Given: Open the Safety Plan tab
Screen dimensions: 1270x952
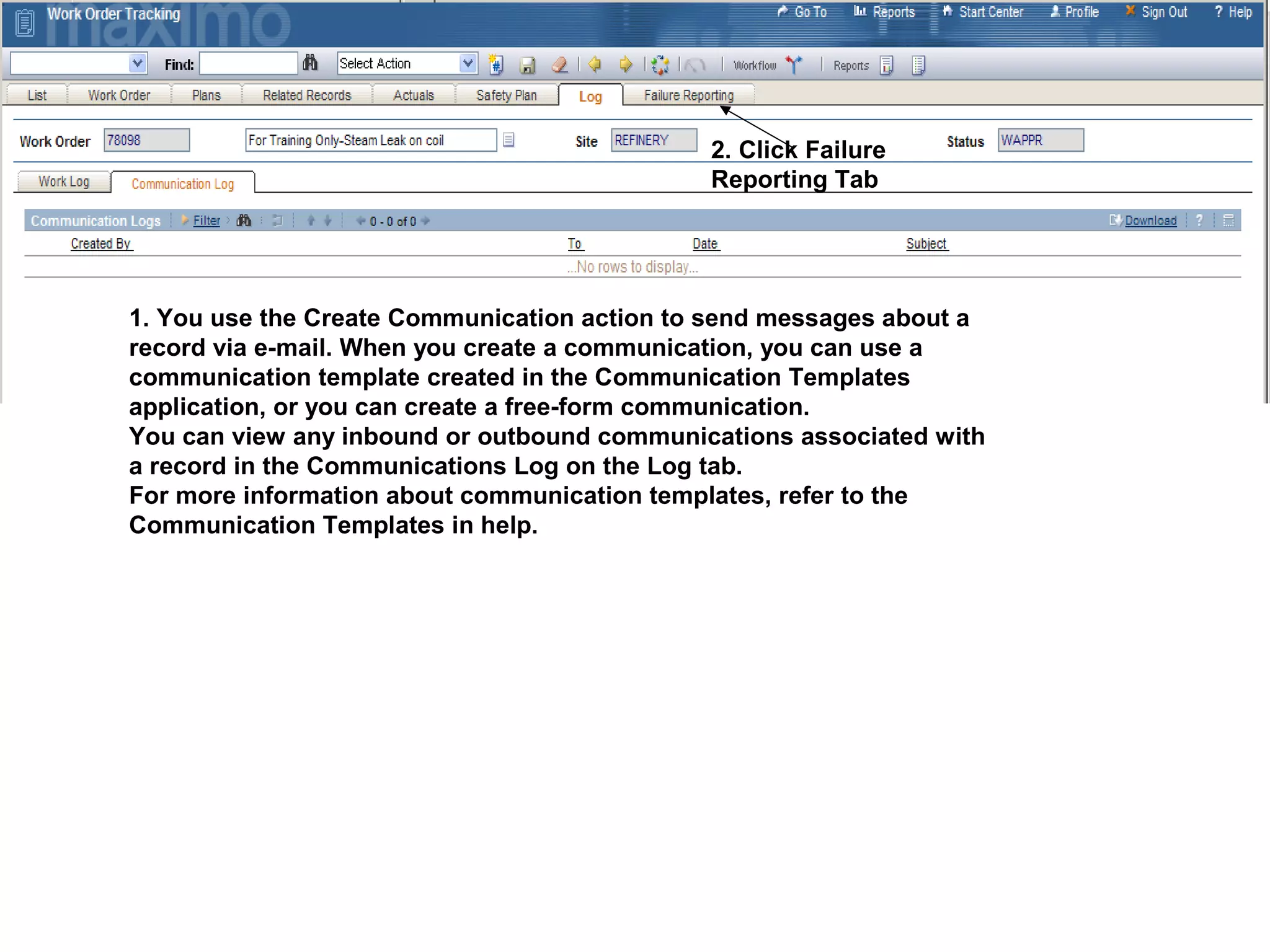Looking at the screenshot, I should pyautogui.click(x=507, y=95).
